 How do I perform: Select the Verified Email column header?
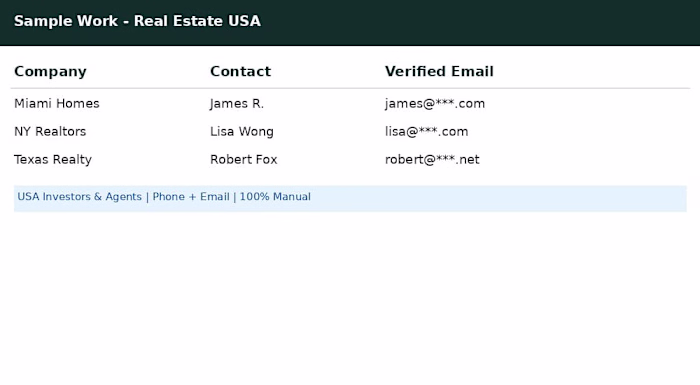tap(439, 71)
